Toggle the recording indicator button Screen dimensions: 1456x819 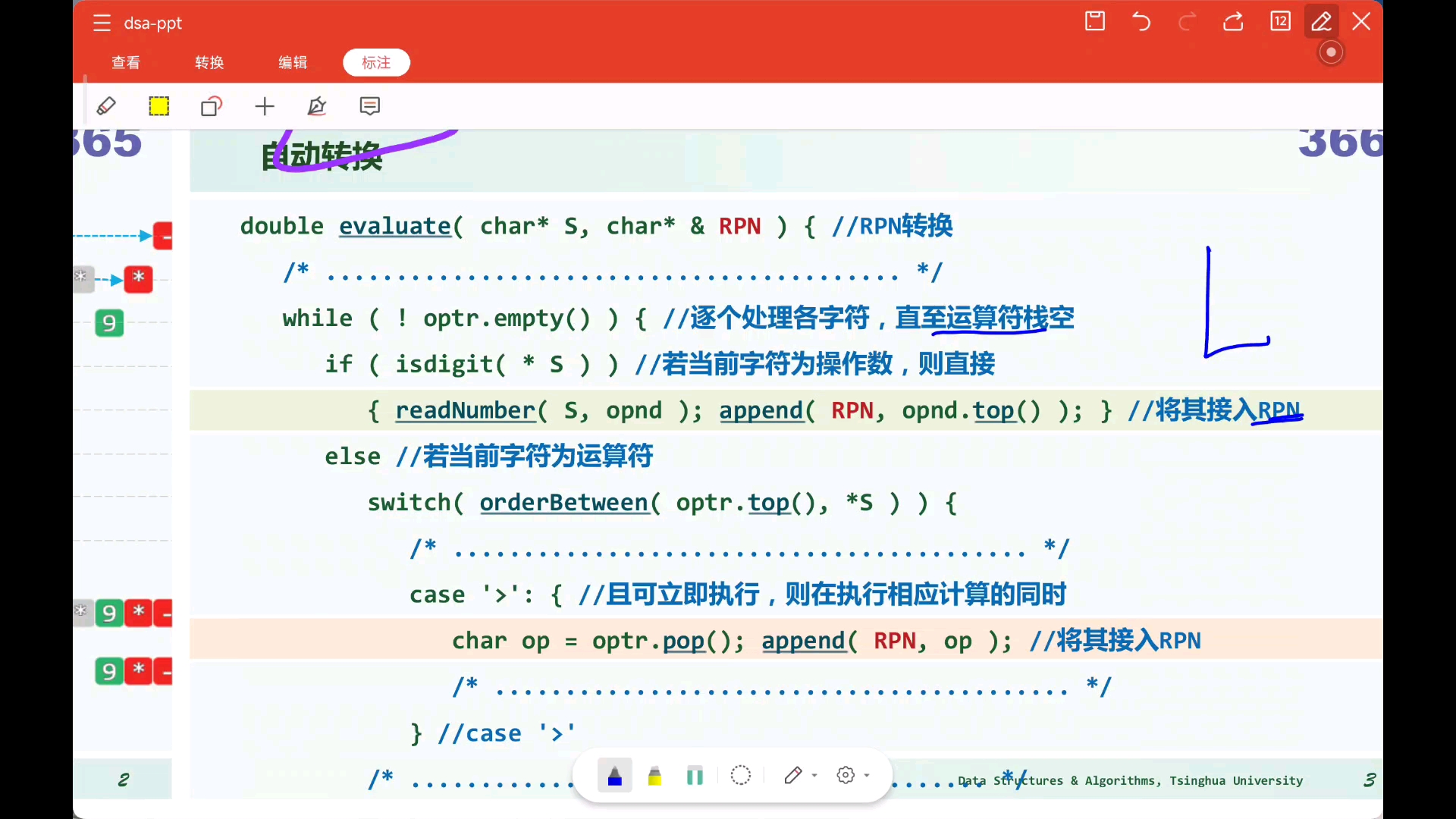1331,52
